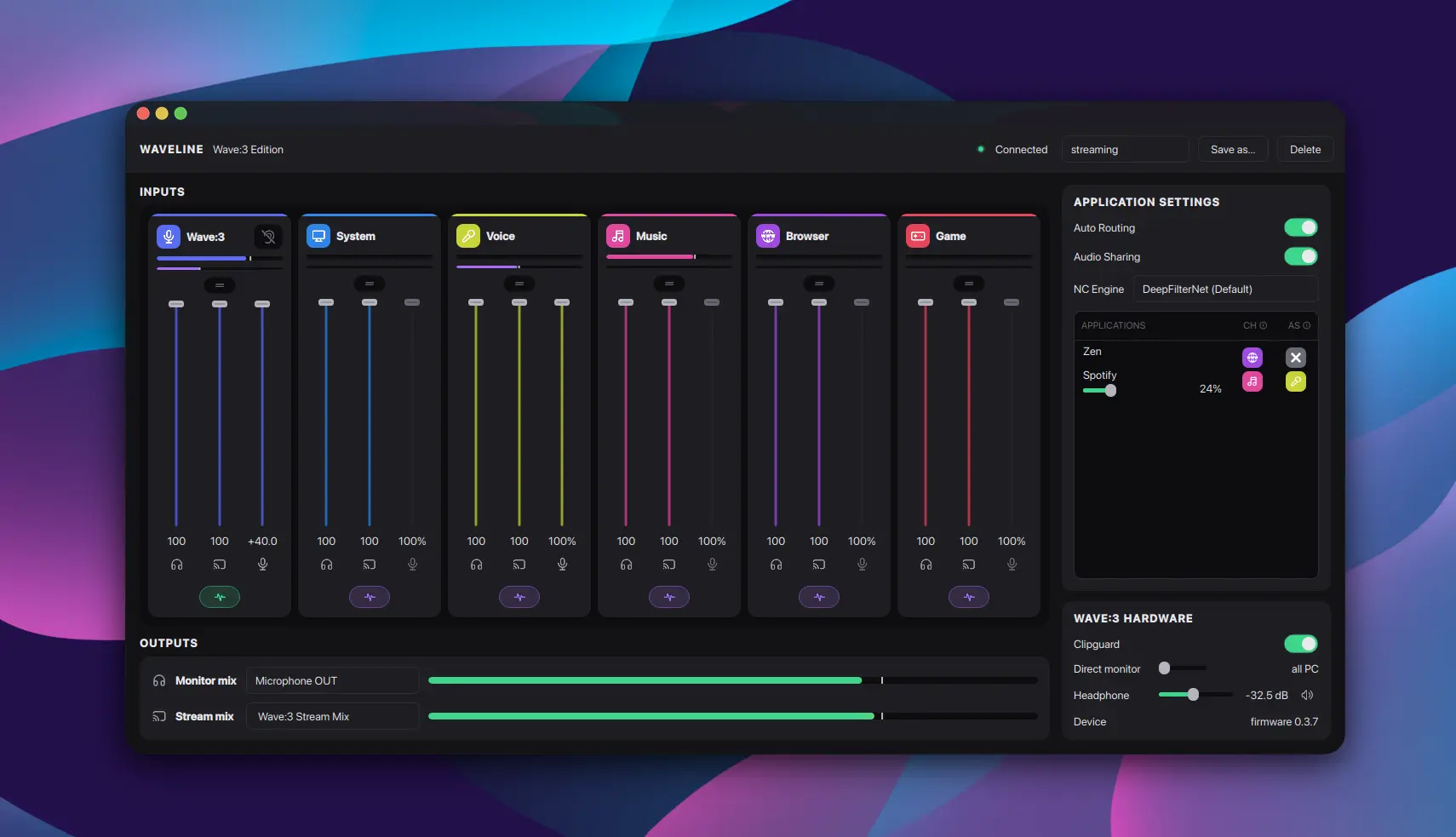Screen dimensions: 1456x837
Task: Click the firmware 0.3.7 device text
Action: 1284,721
